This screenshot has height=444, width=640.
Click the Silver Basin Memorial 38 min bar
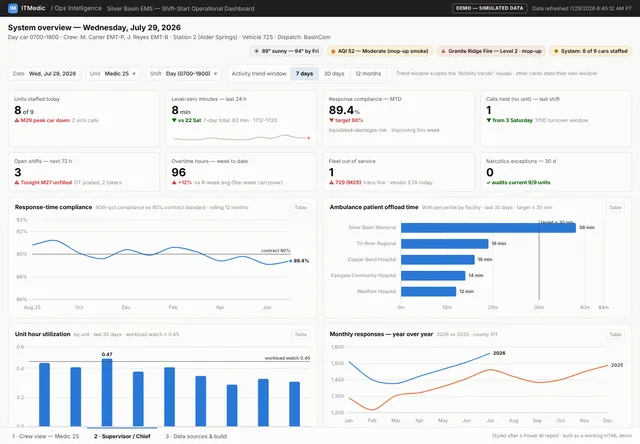click(488, 227)
